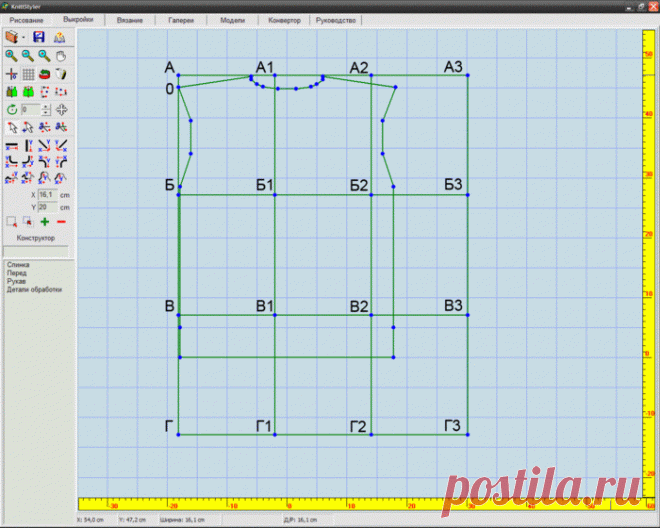Select the red and green tape ring icon
660x528 pixels.
(x=44, y=74)
